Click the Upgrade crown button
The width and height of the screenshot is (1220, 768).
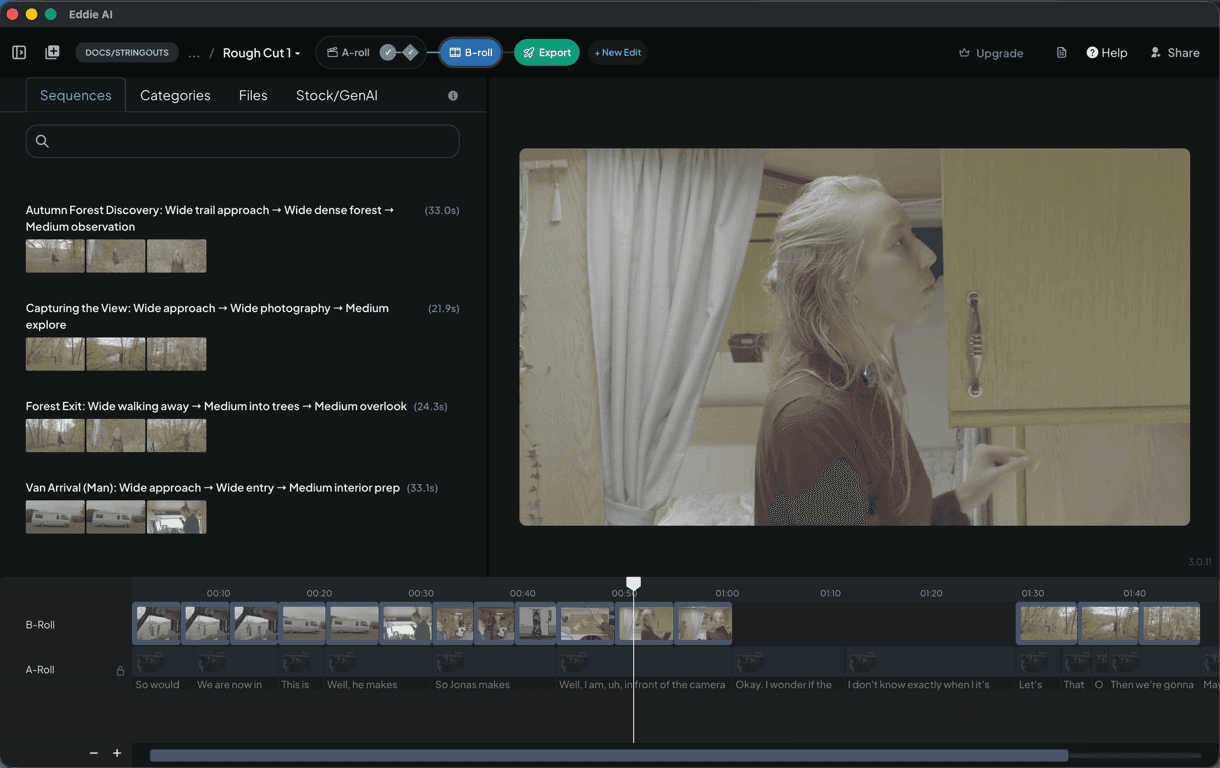tap(990, 53)
